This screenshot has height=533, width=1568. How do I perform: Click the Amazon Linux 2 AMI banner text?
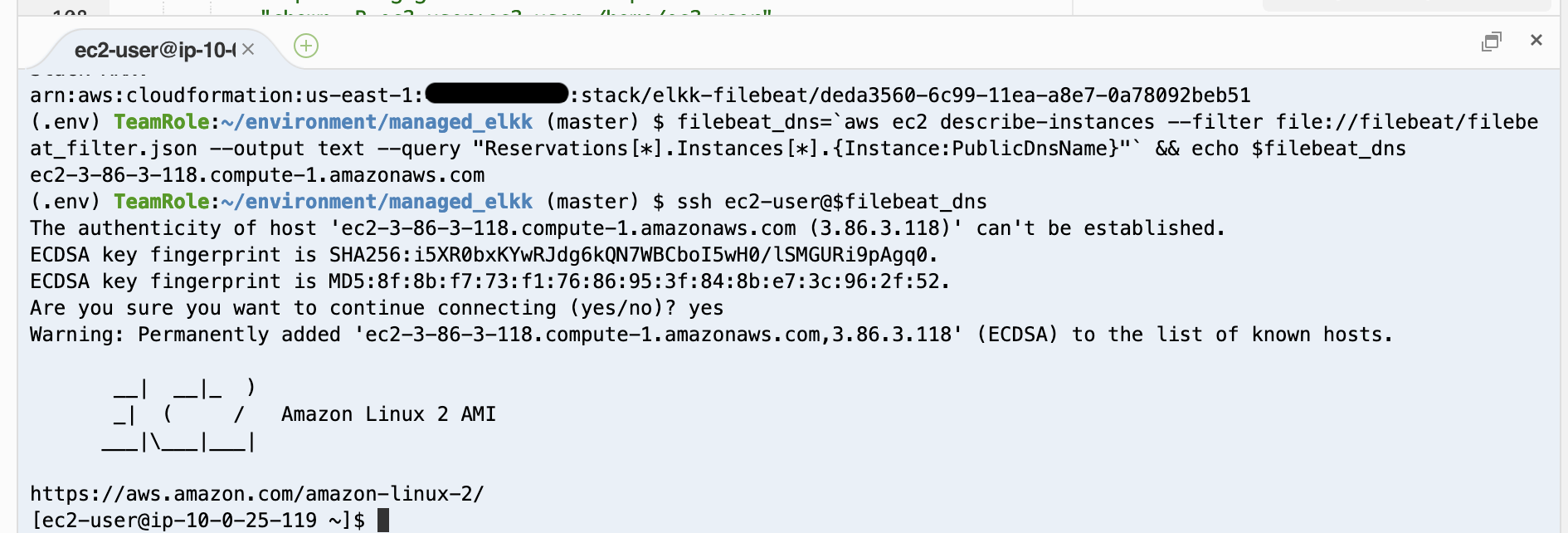[388, 414]
